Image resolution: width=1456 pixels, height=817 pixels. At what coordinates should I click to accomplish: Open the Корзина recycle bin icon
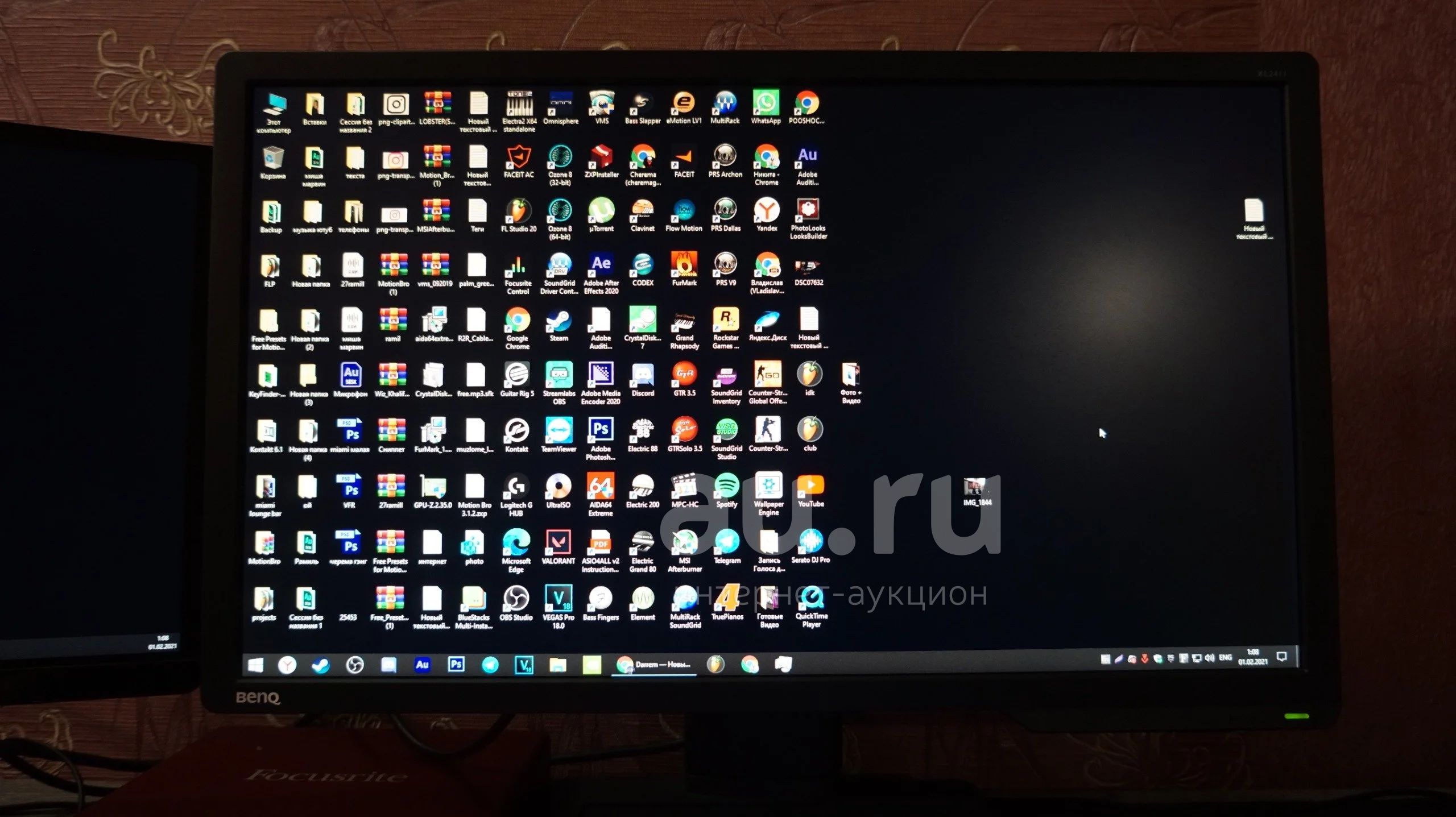[273, 163]
